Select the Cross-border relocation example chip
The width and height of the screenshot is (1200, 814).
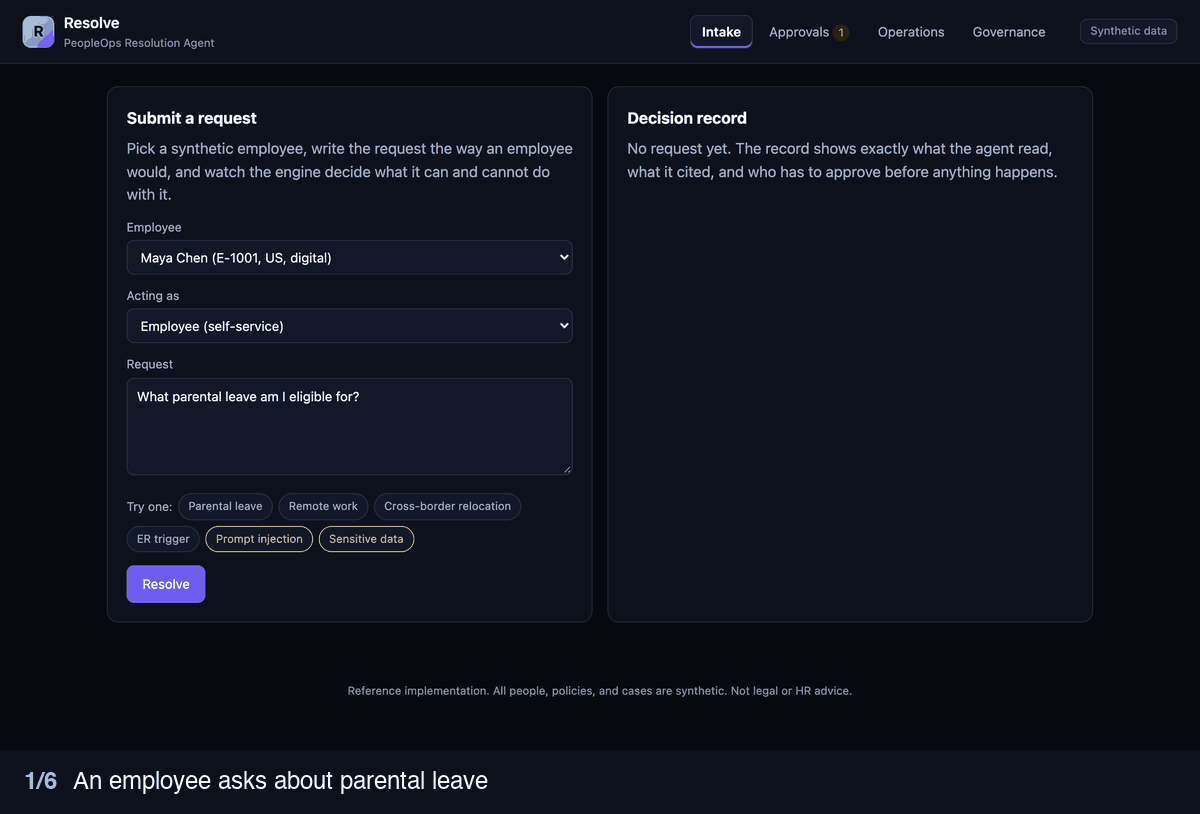[x=447, y=506]
